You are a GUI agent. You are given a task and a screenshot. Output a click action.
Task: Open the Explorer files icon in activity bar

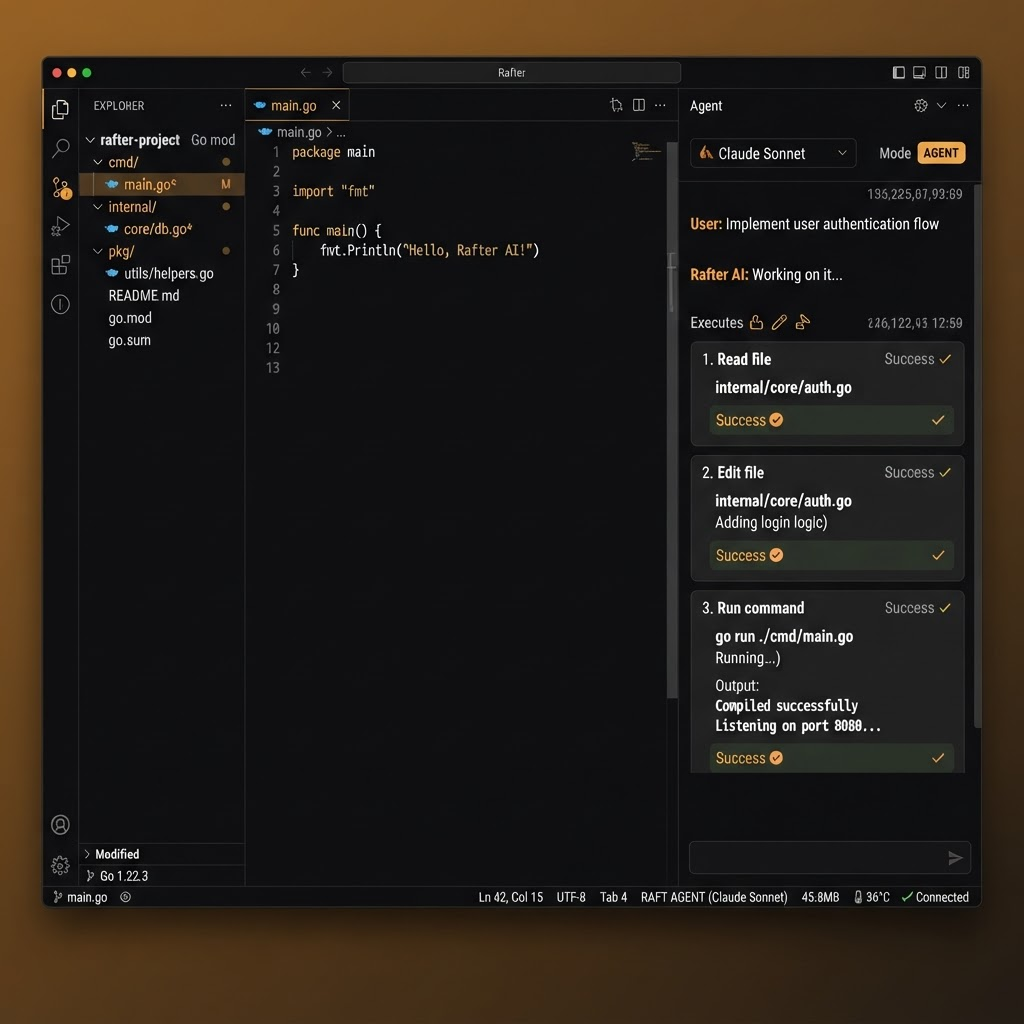tap(60, 109)
